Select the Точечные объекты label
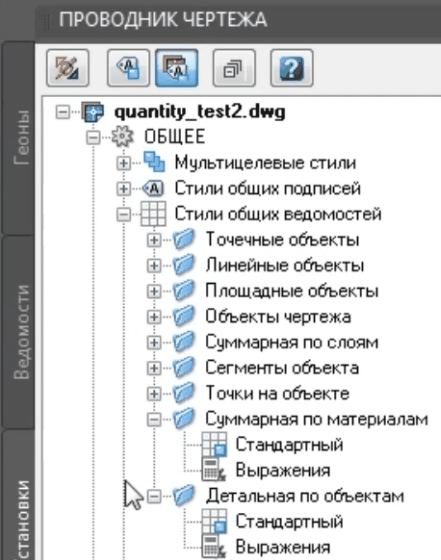 coord(282,240)
